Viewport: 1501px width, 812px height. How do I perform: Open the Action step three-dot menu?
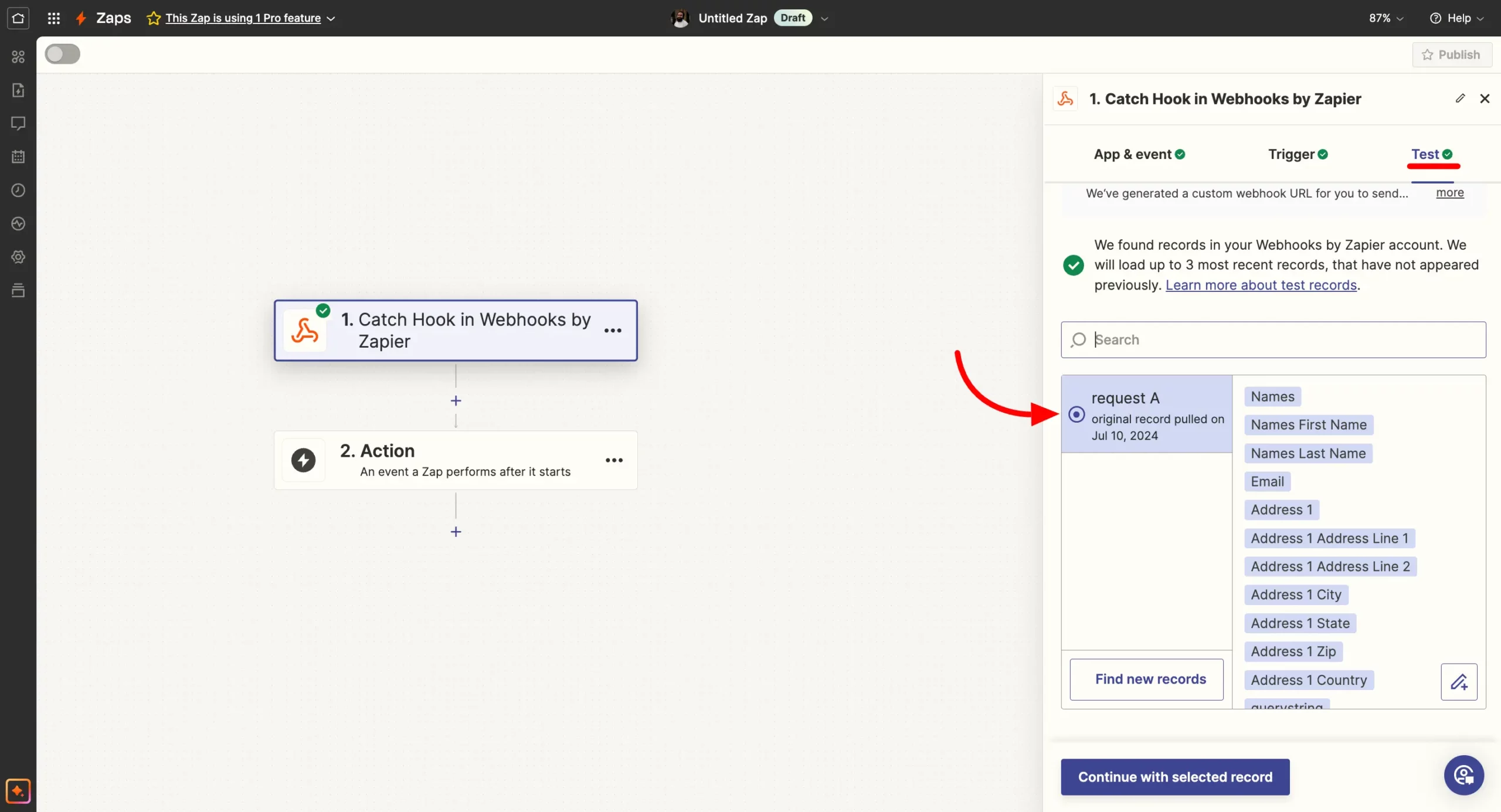click(614, 460)
